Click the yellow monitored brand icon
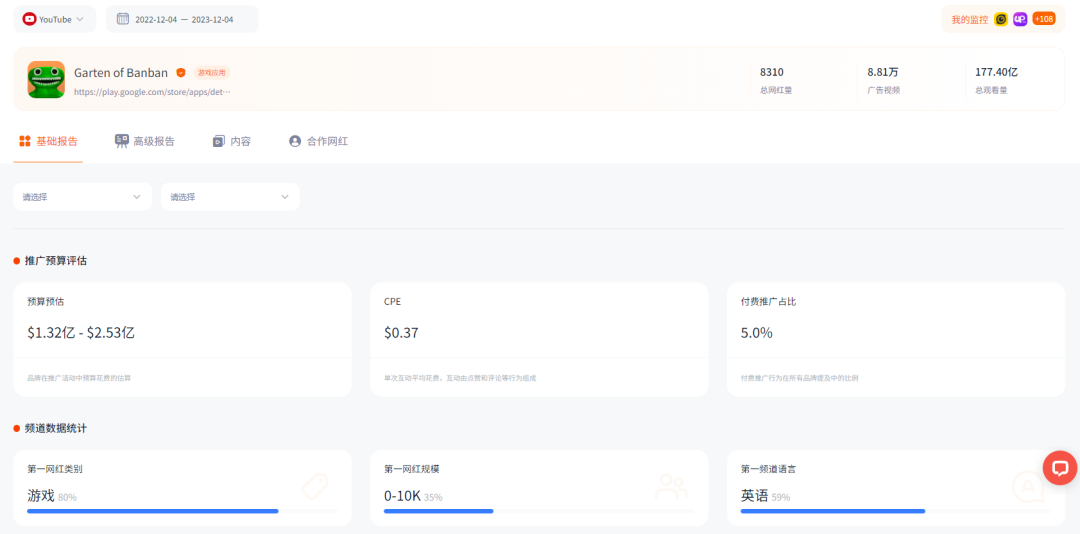This screenshot has height=534, width=1080. (x=1001, y=19)
